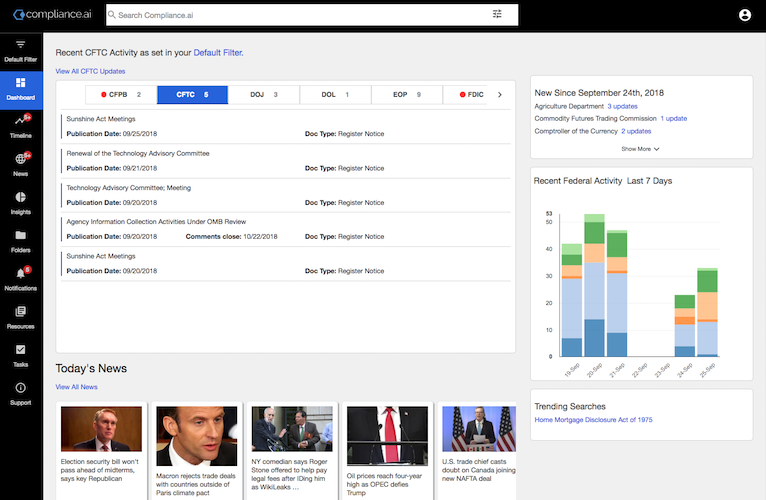Open Commodity Futures 1 update link

[674, 119]
